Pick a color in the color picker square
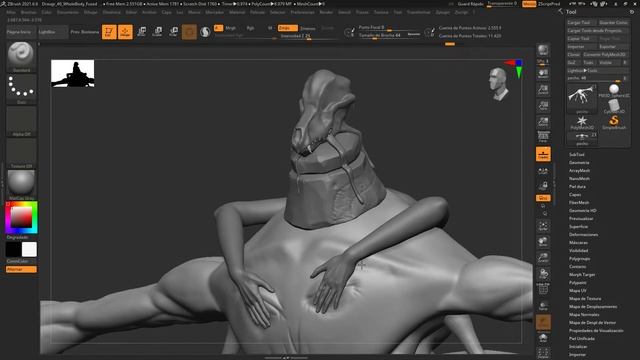This screenshot has height=360, width=640. [21, 217]
